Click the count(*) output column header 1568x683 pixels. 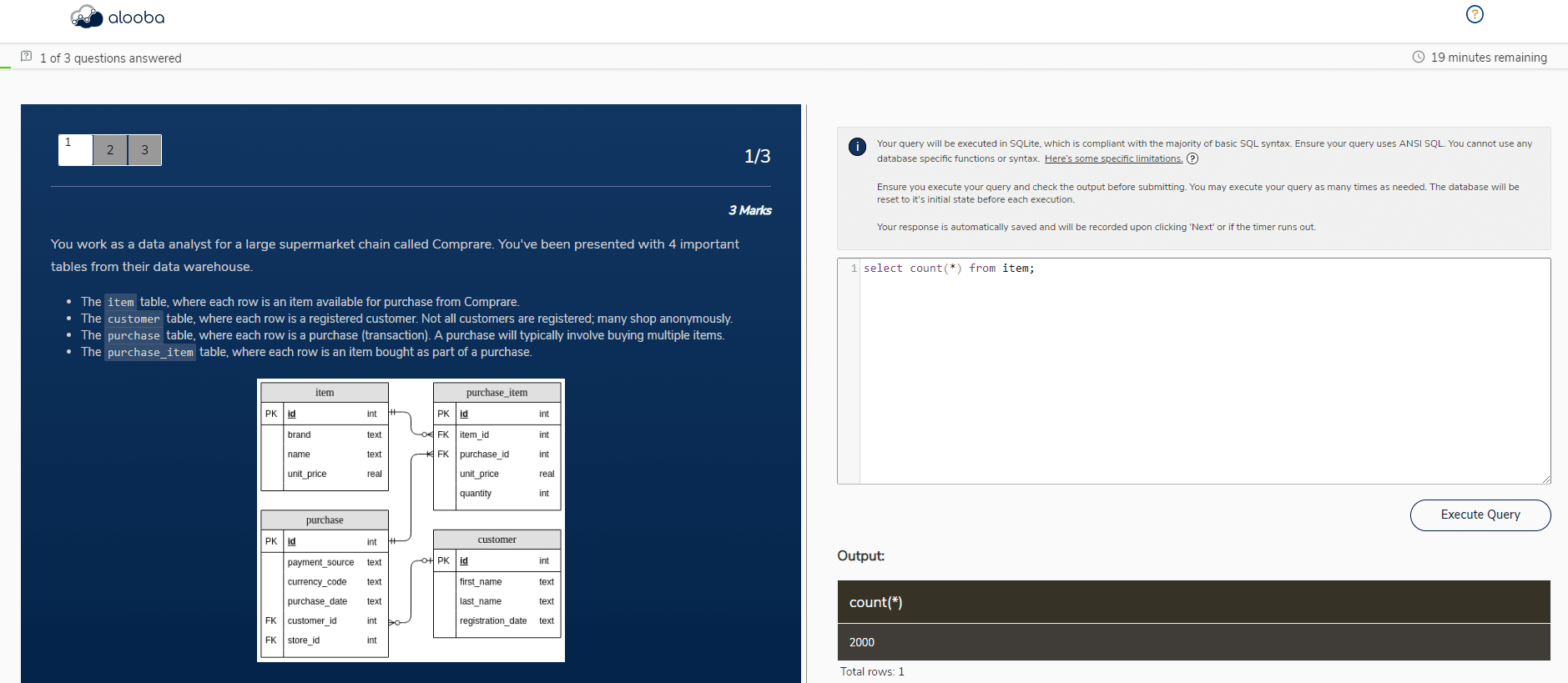tap(1193, 602)
